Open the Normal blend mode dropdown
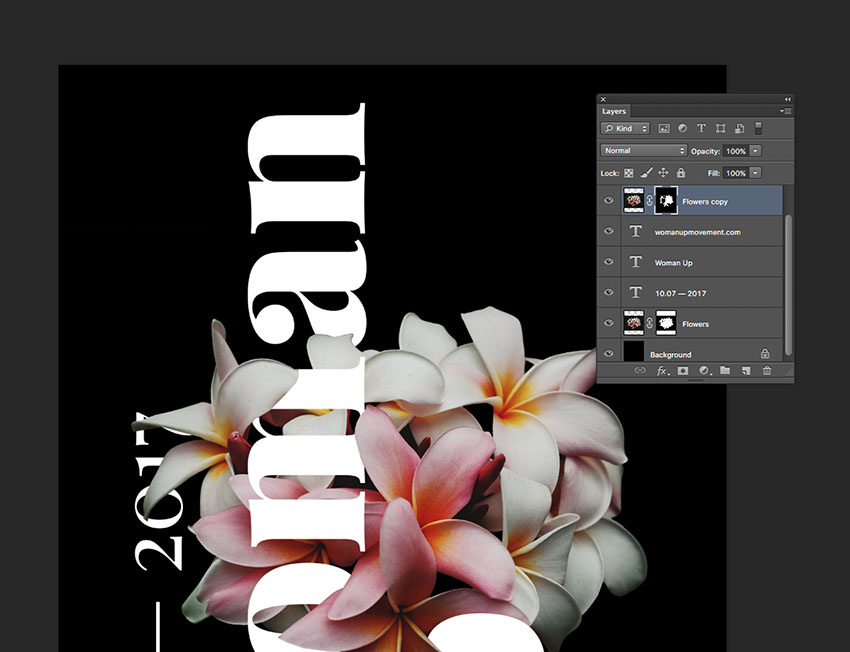This screenshot has width=850, height=652. pos(643,151)
